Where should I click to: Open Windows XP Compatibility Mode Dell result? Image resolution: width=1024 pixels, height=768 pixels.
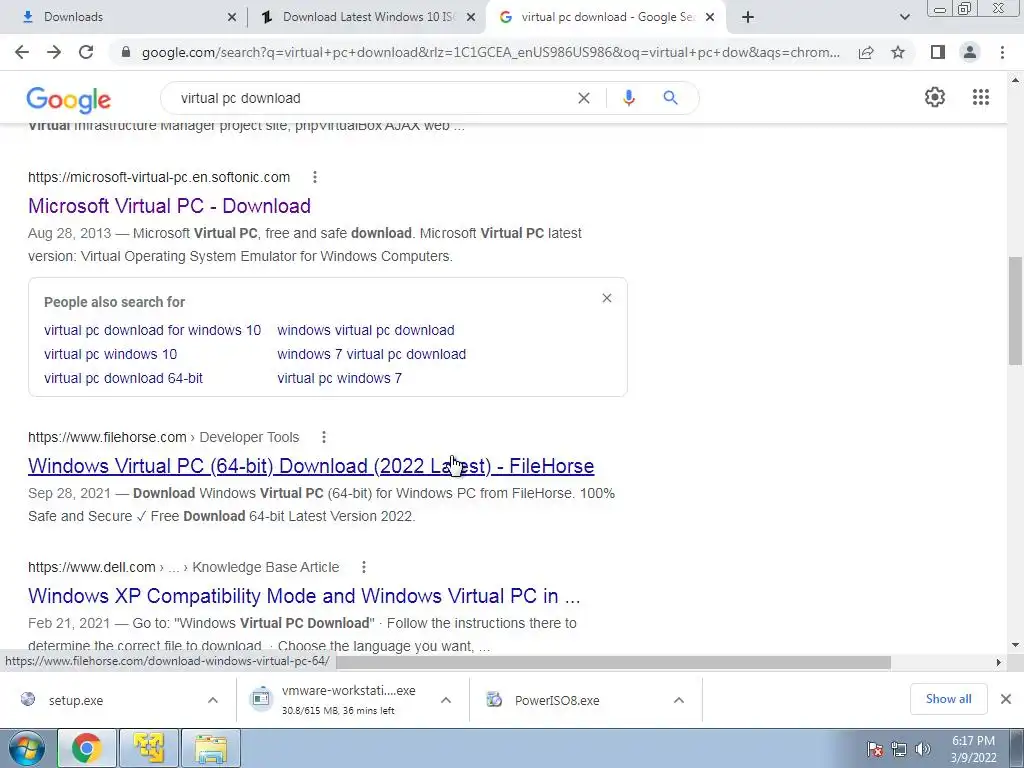click(304, 596)
